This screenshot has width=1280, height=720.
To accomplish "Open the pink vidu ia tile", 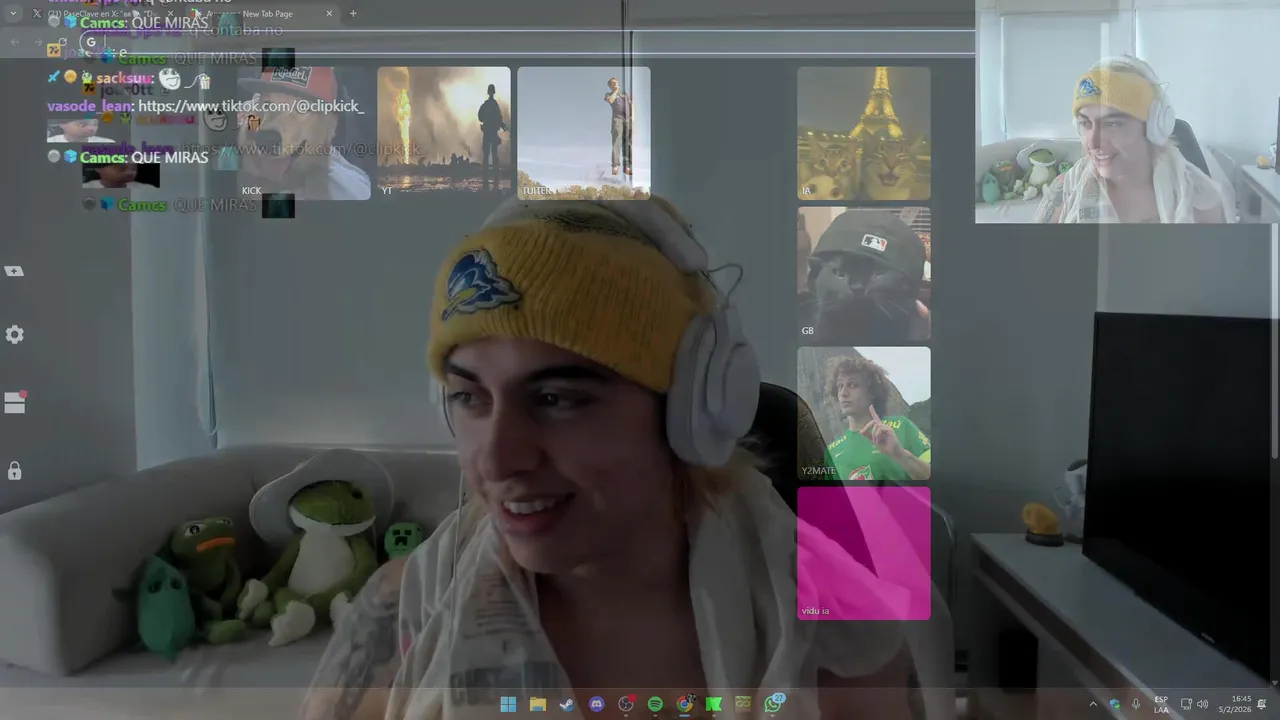I will tap(864, 553).
